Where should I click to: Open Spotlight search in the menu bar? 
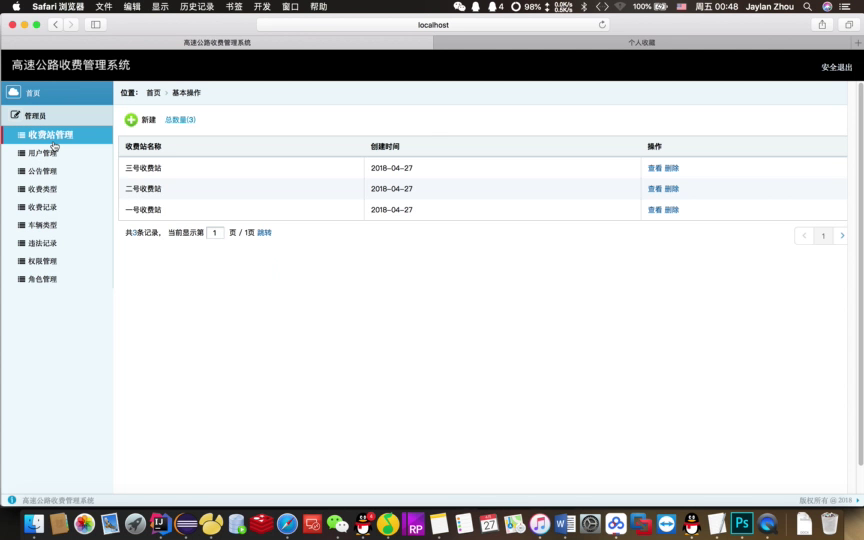click(x=807, y=7)
